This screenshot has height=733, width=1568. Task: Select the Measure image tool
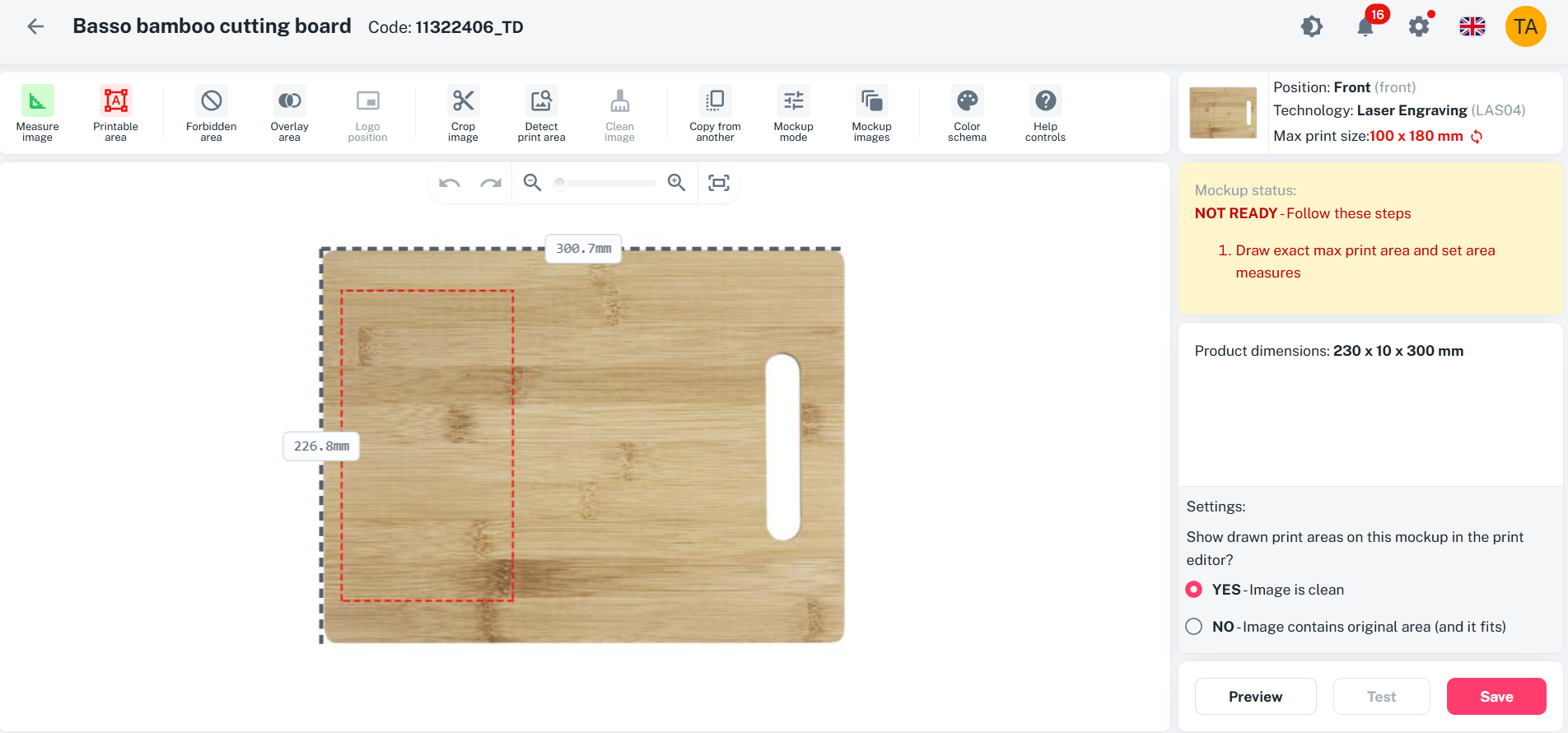[37, 114]
